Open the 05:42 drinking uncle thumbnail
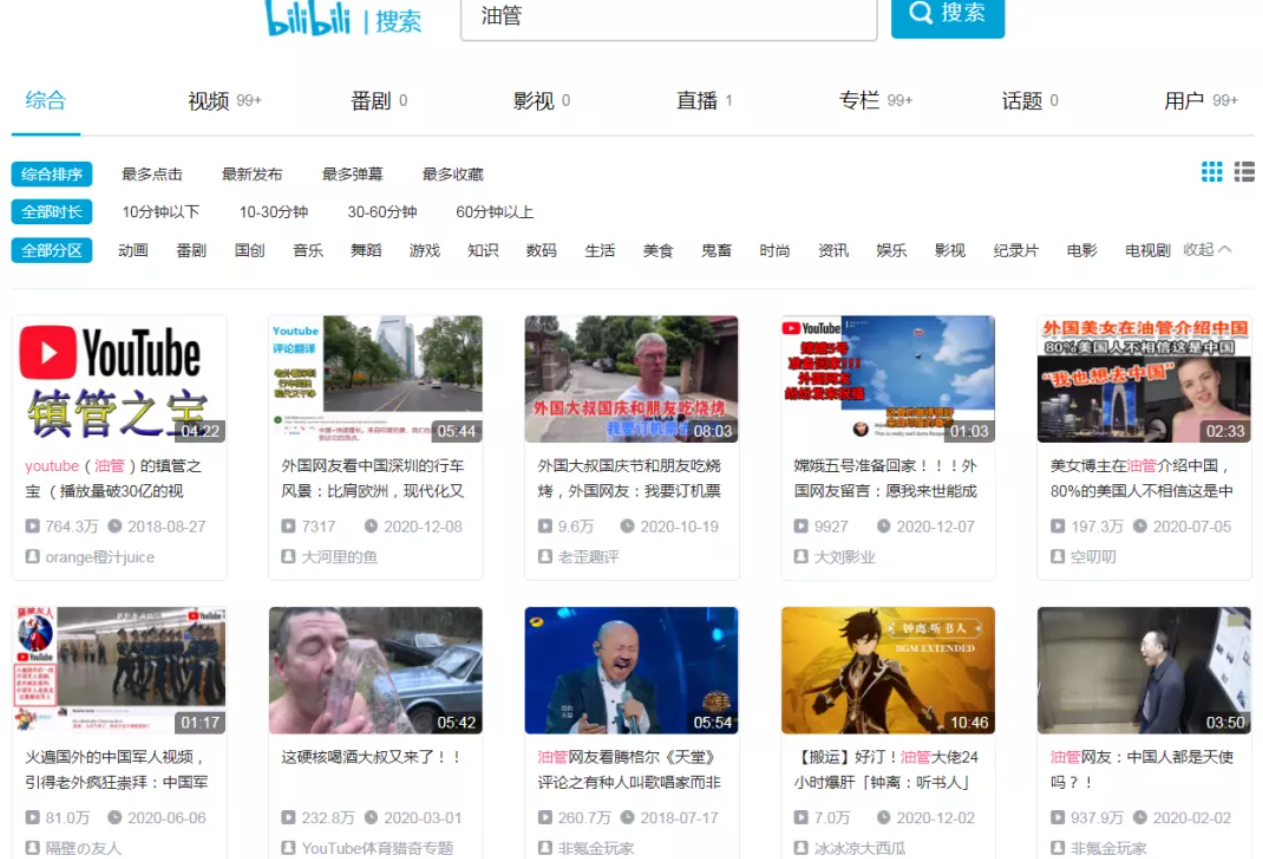Image resolution: width=1263 pixels, height=859 pixels. click(x=375, y=670)
